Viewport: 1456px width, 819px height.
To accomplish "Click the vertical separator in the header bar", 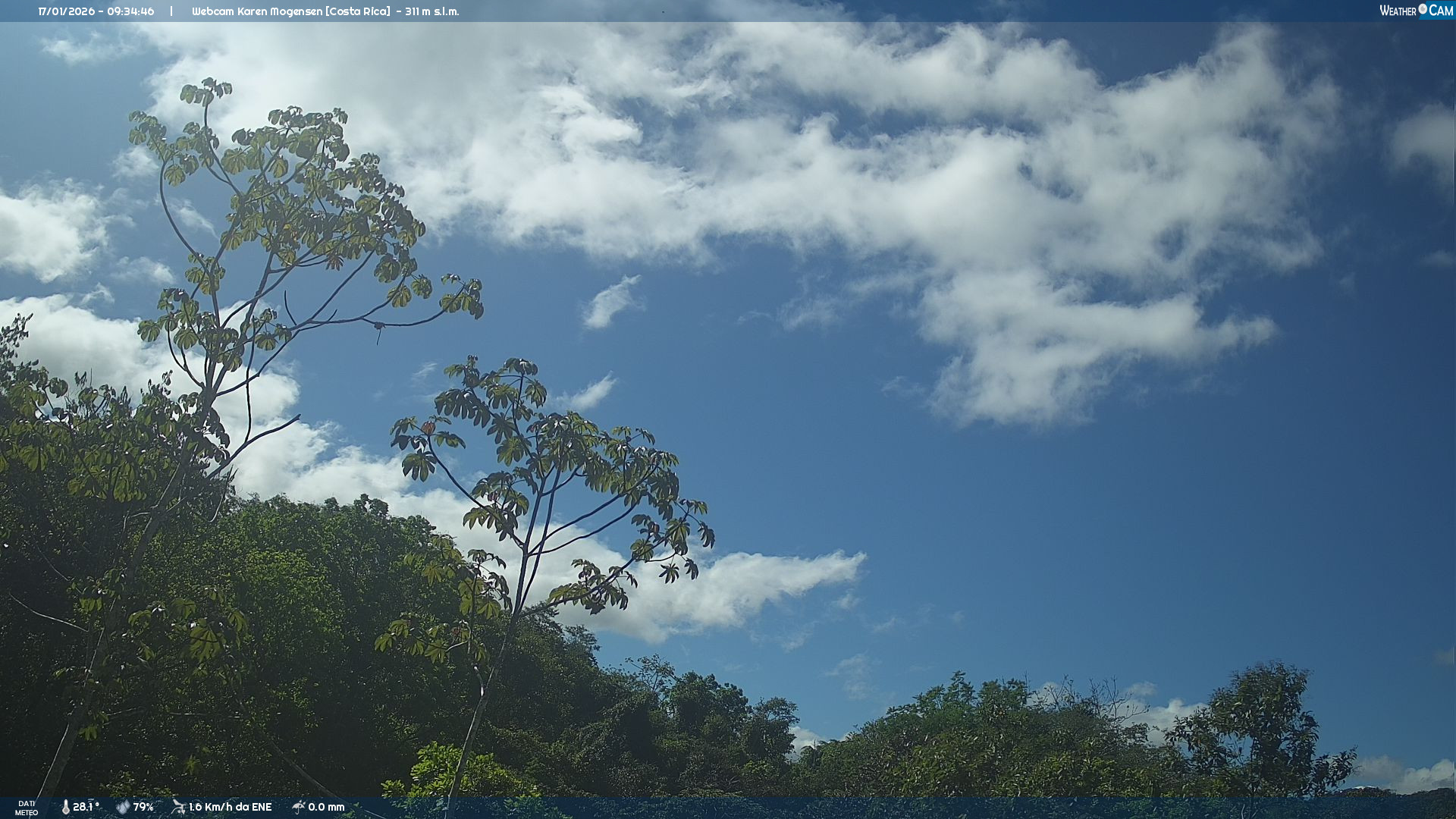I will [171, 11].
